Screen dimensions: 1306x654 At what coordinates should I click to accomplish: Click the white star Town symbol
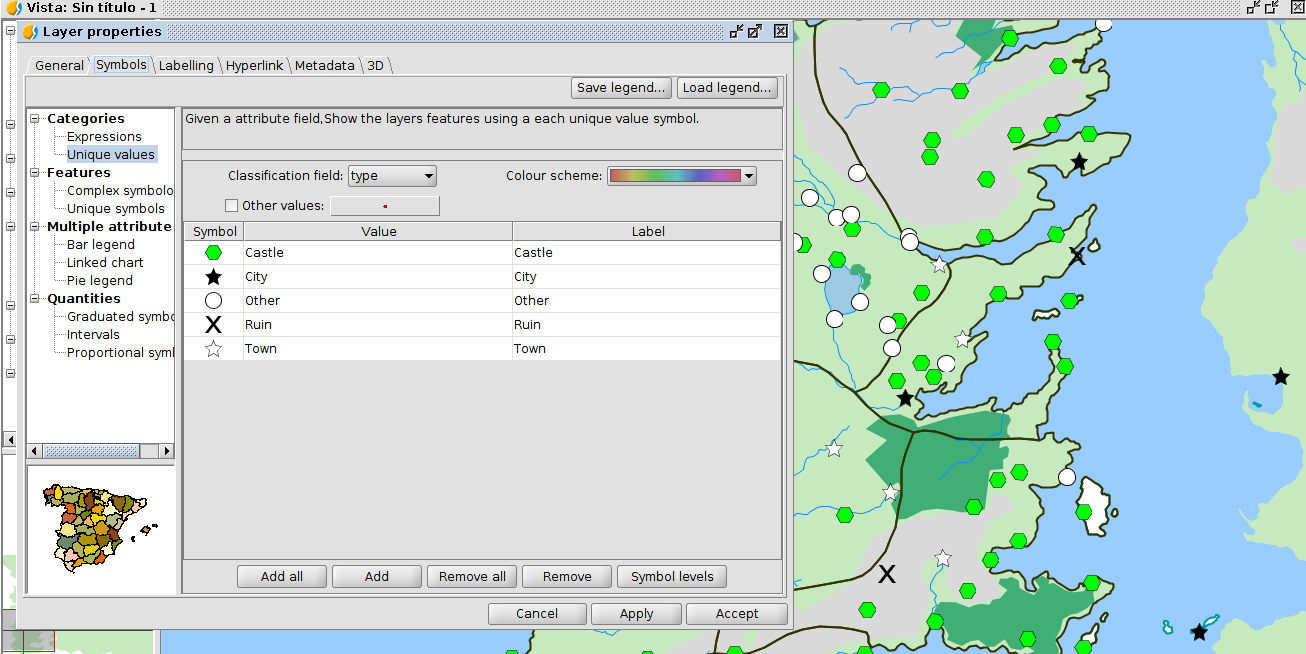213,349
